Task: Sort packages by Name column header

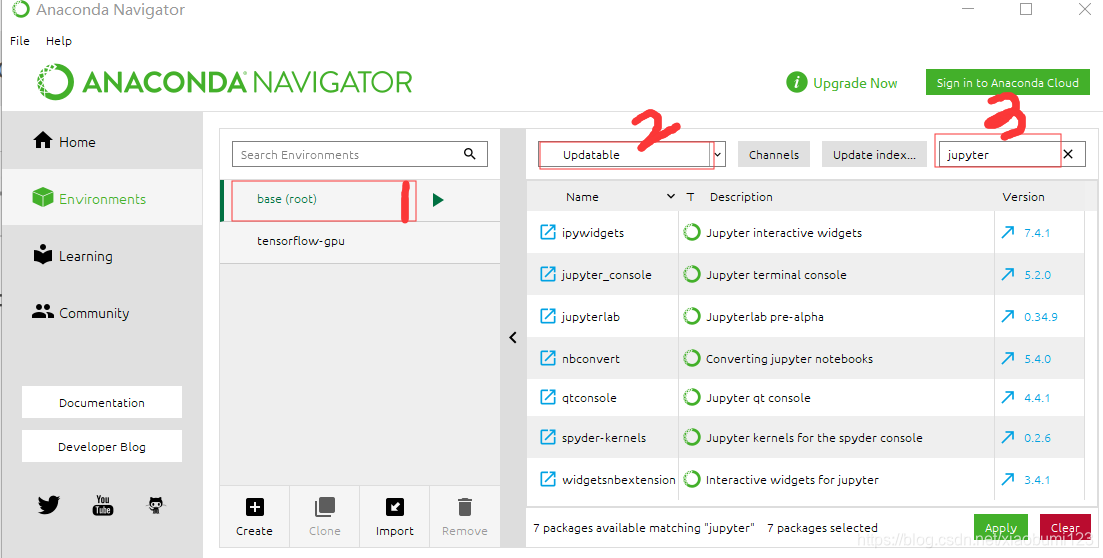Action: 582,196
